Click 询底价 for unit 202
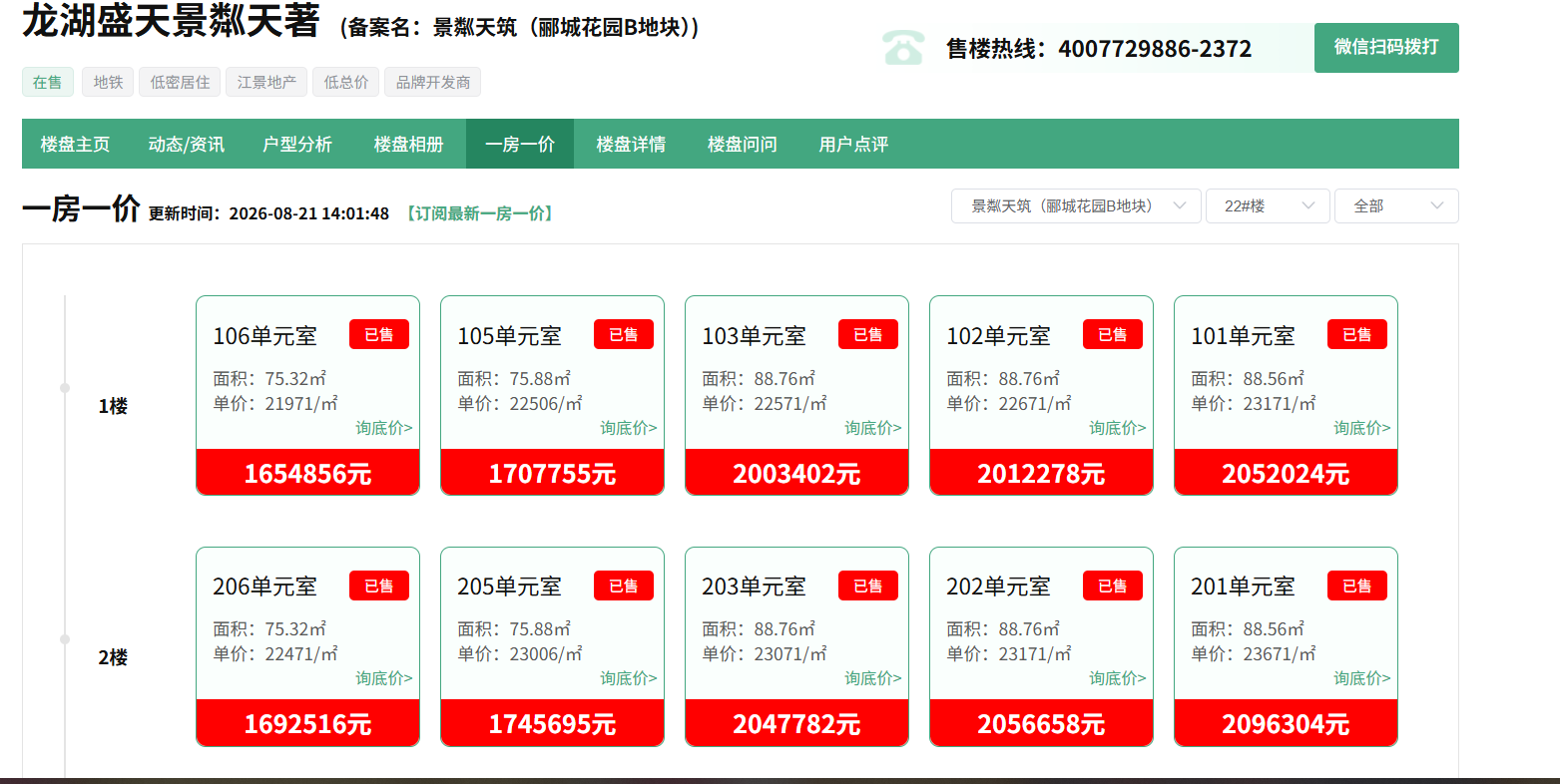The width and height of the screenshot is (1560, 784). point(1118,678)
